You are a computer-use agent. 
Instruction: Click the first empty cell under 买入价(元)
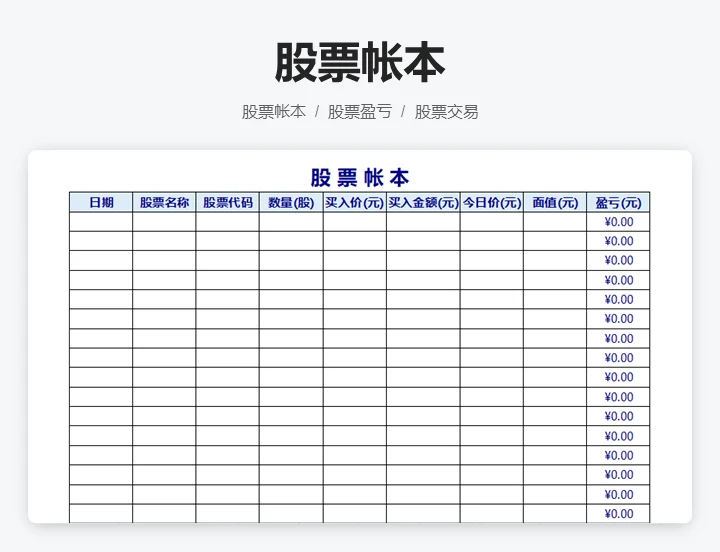pyautogui.click(x=354, y=222)
